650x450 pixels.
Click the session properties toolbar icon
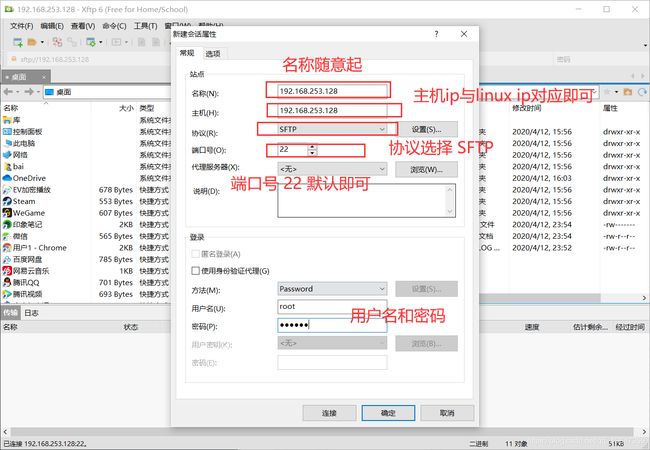(90, 42)
